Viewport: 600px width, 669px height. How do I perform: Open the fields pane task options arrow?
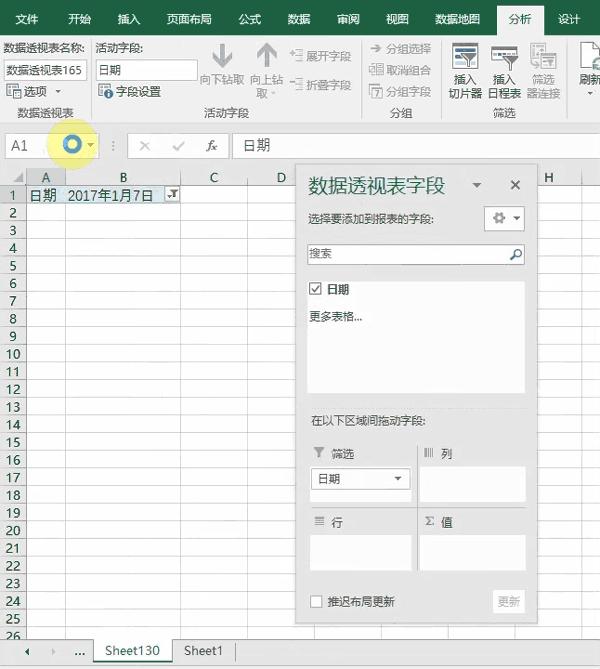[477, 185]
